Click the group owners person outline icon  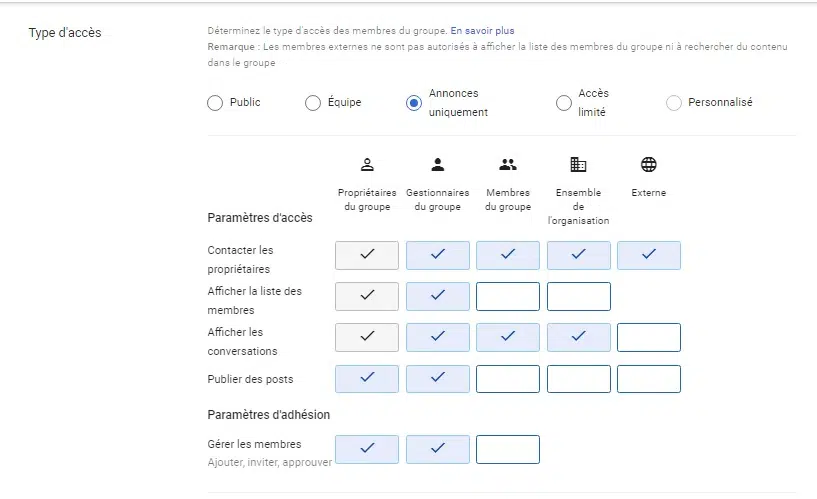click(367, 165)
